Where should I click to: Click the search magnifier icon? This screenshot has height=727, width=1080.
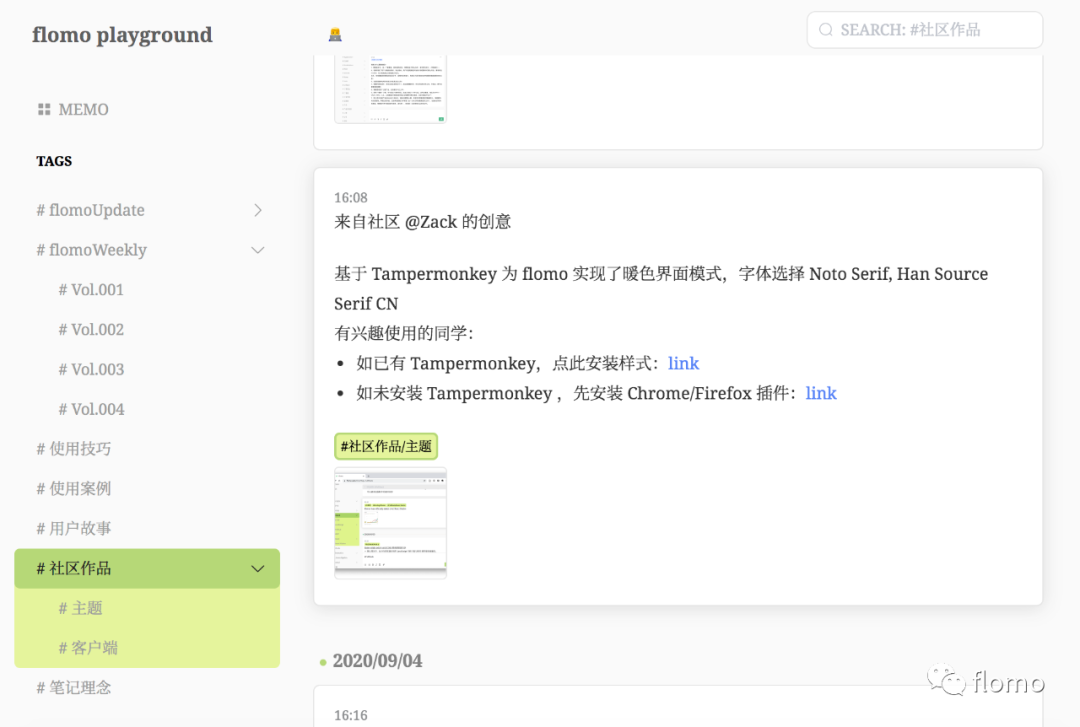click(825, 30)
